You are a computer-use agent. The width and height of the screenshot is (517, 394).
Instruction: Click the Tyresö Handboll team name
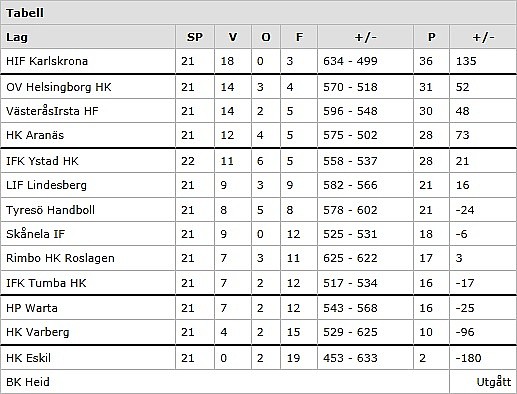[50, 210]
